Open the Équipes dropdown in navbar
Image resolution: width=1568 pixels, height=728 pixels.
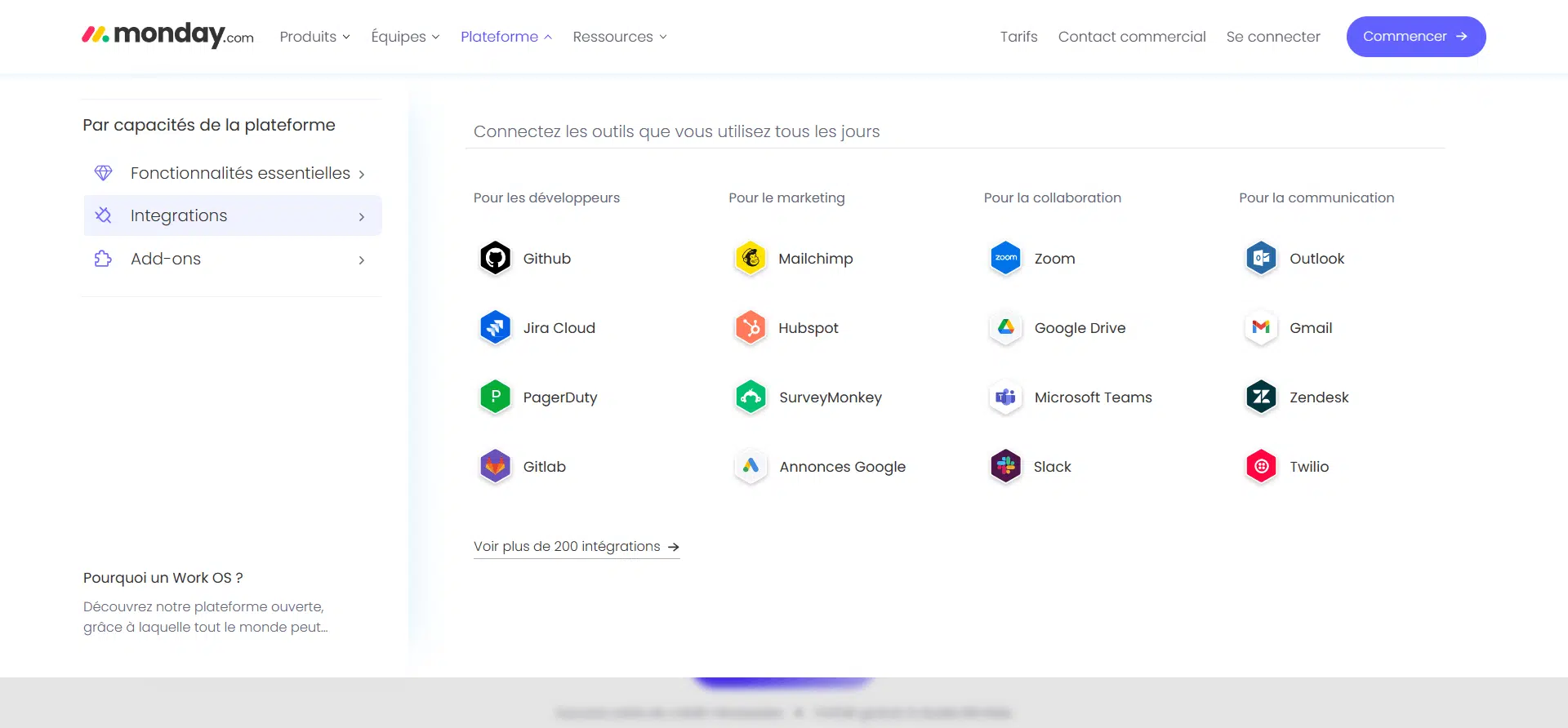click(405, 37)
